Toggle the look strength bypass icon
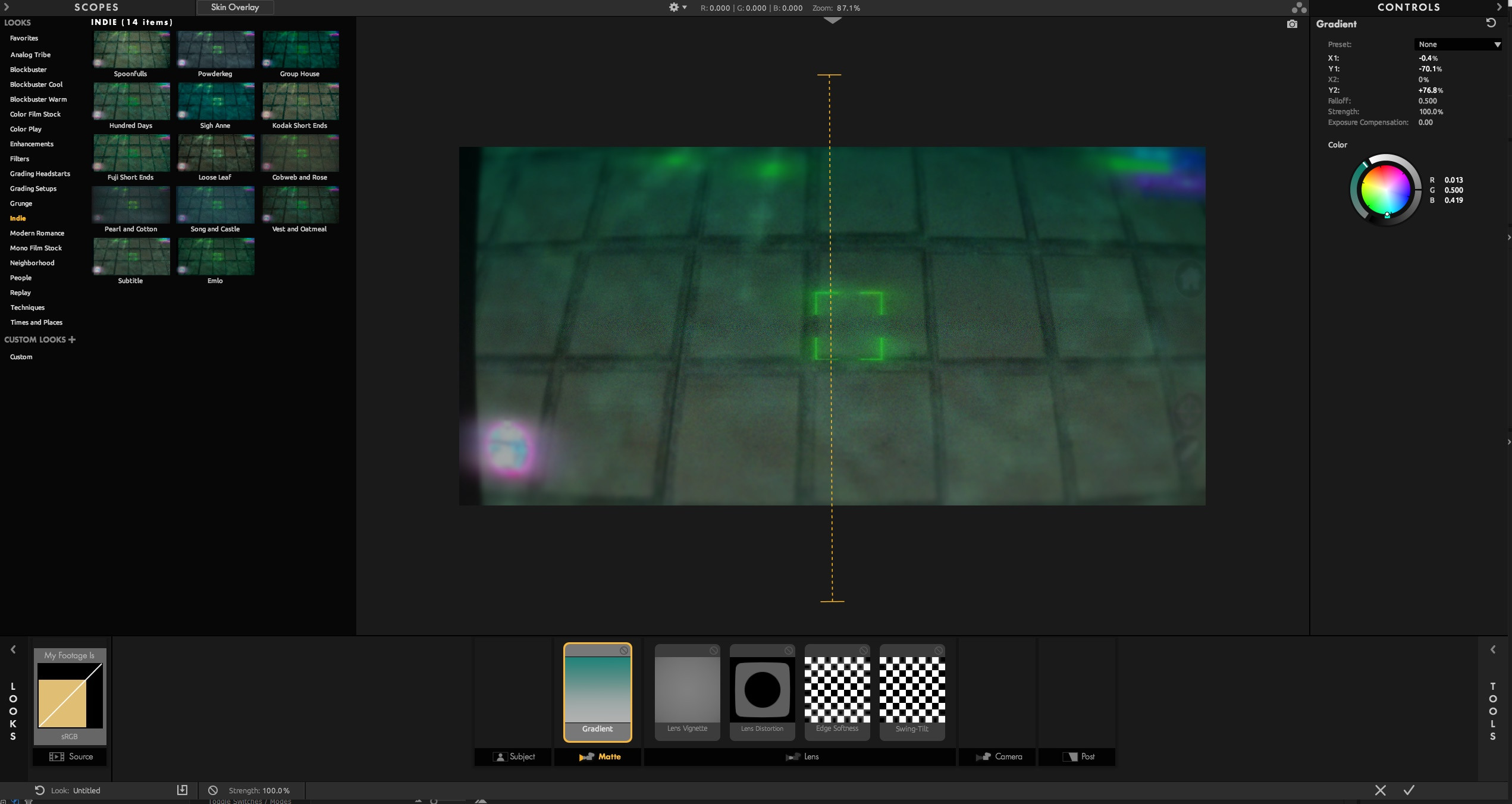 [212, 790]
